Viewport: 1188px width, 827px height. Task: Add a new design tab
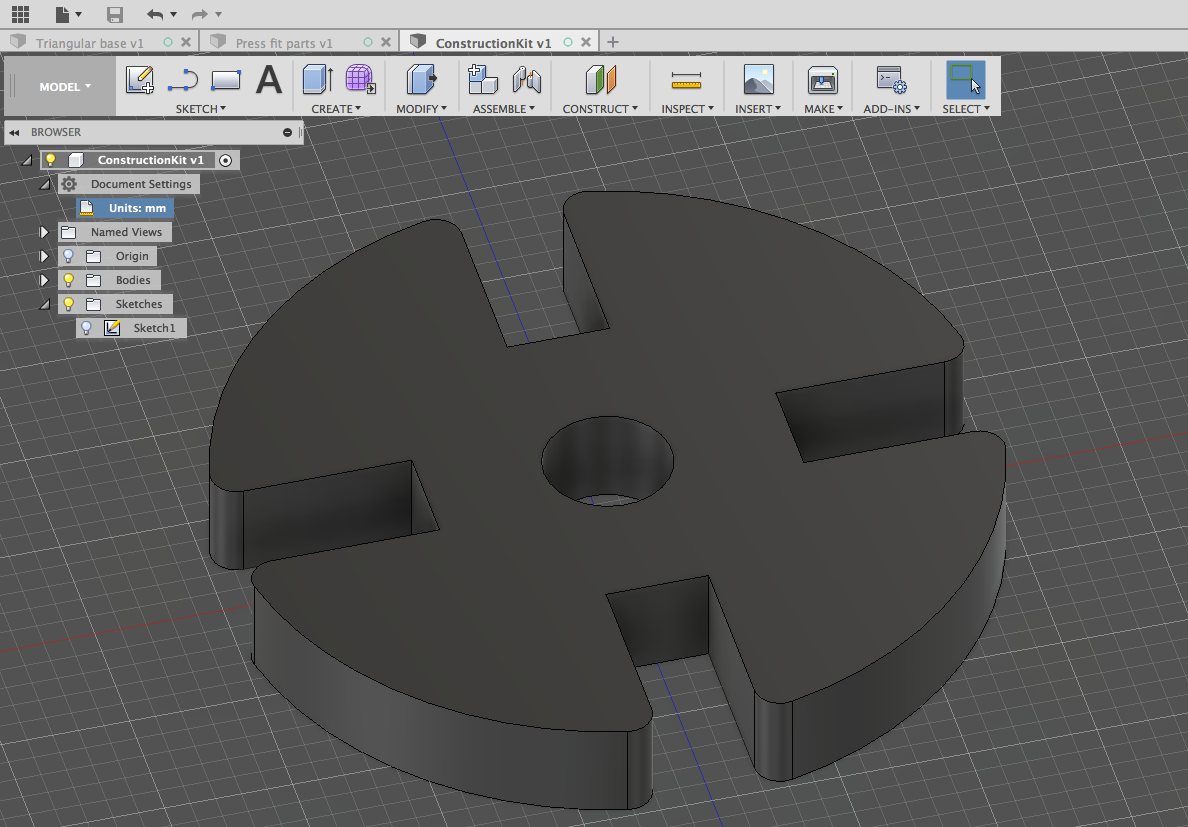coord(613,42)
